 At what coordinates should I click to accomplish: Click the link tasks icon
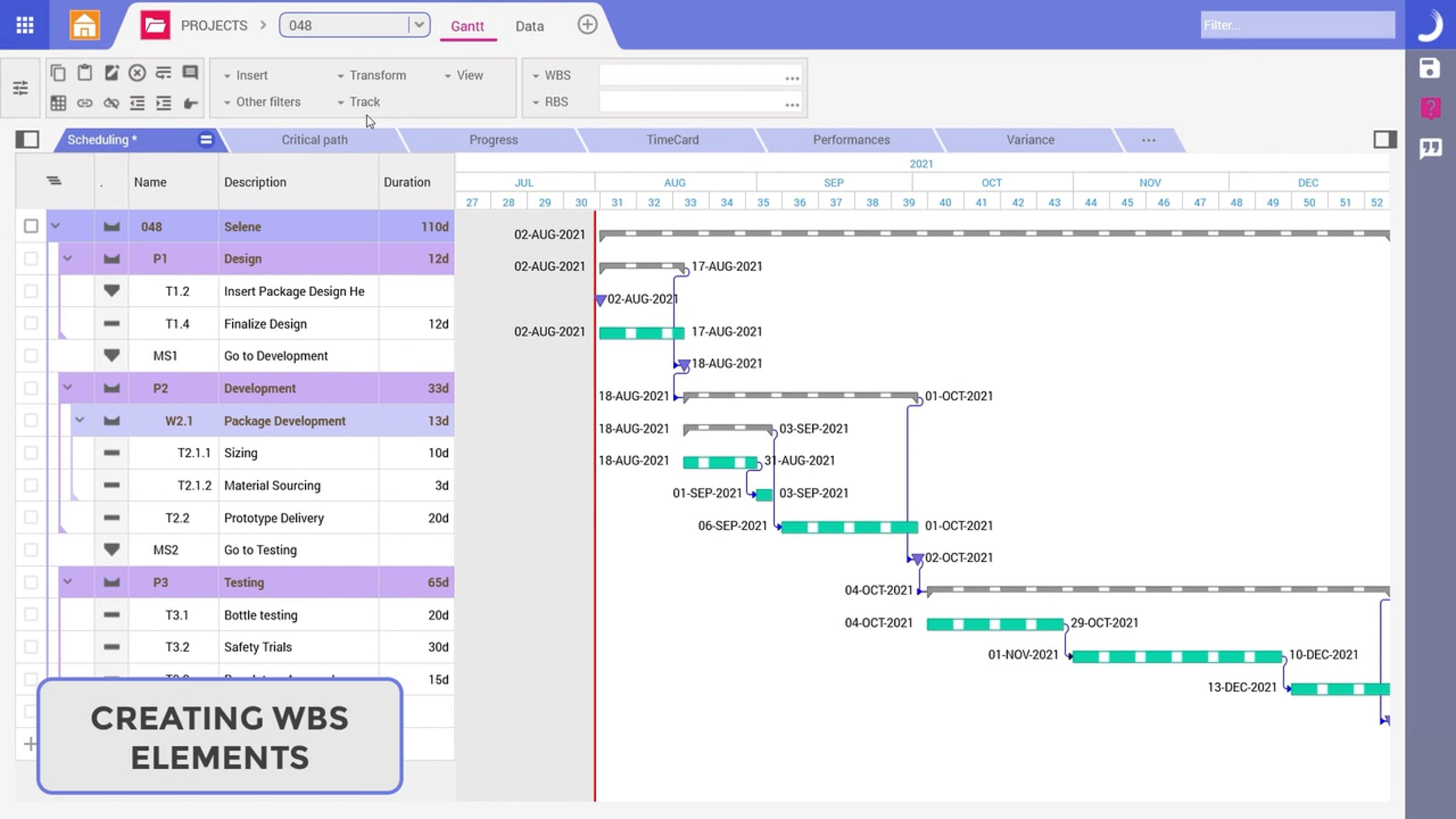[85, 103]
